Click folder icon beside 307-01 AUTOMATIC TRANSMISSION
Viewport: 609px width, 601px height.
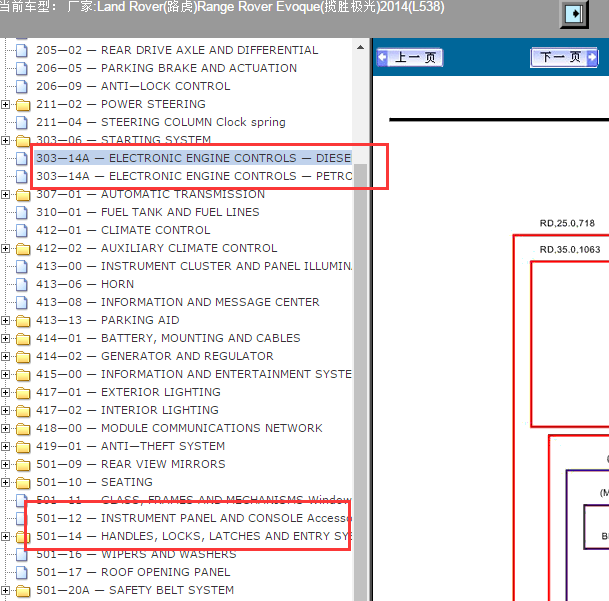tap(23, 195)
